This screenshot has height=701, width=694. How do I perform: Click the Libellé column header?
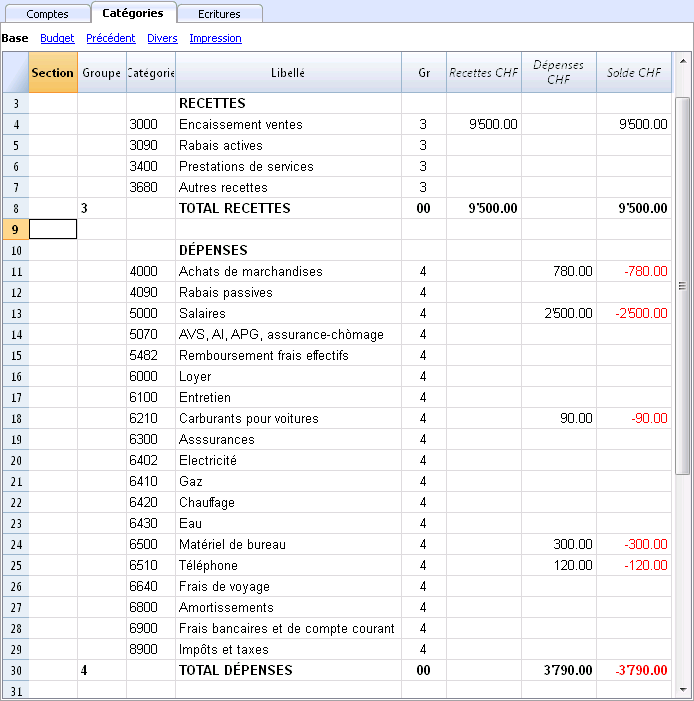(x=288, y=72)
